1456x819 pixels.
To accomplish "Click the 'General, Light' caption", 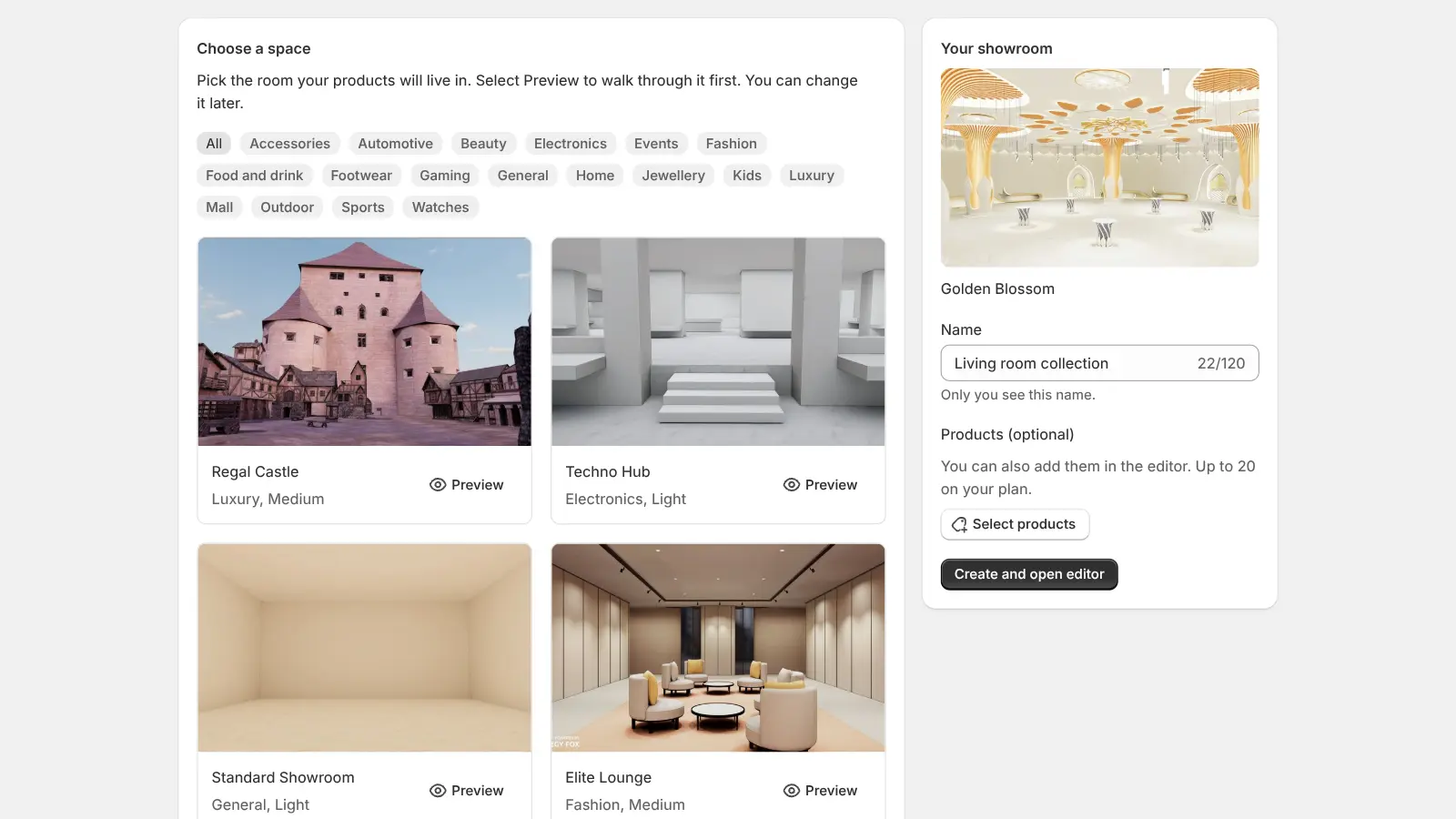I will [260, 804].
